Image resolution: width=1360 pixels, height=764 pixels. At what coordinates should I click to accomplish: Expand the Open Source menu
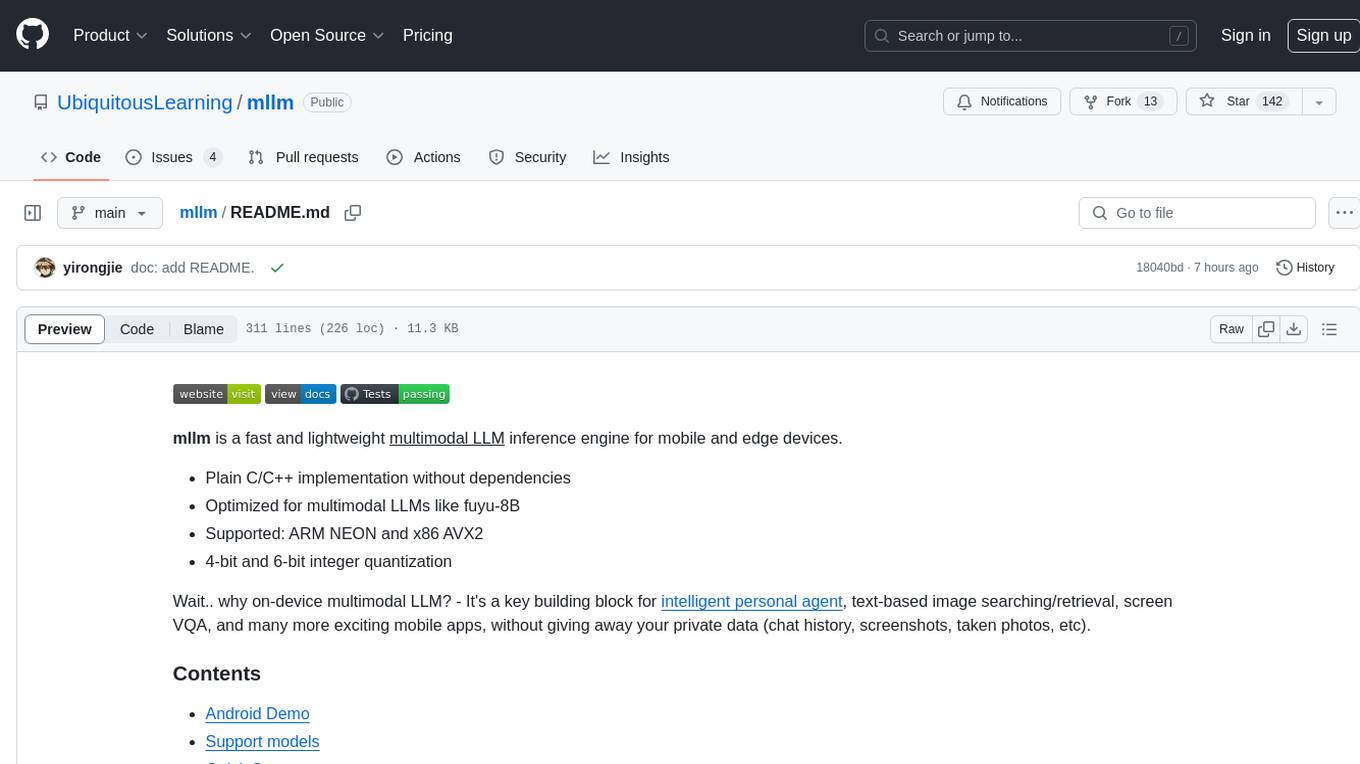[x=327, y=35]
